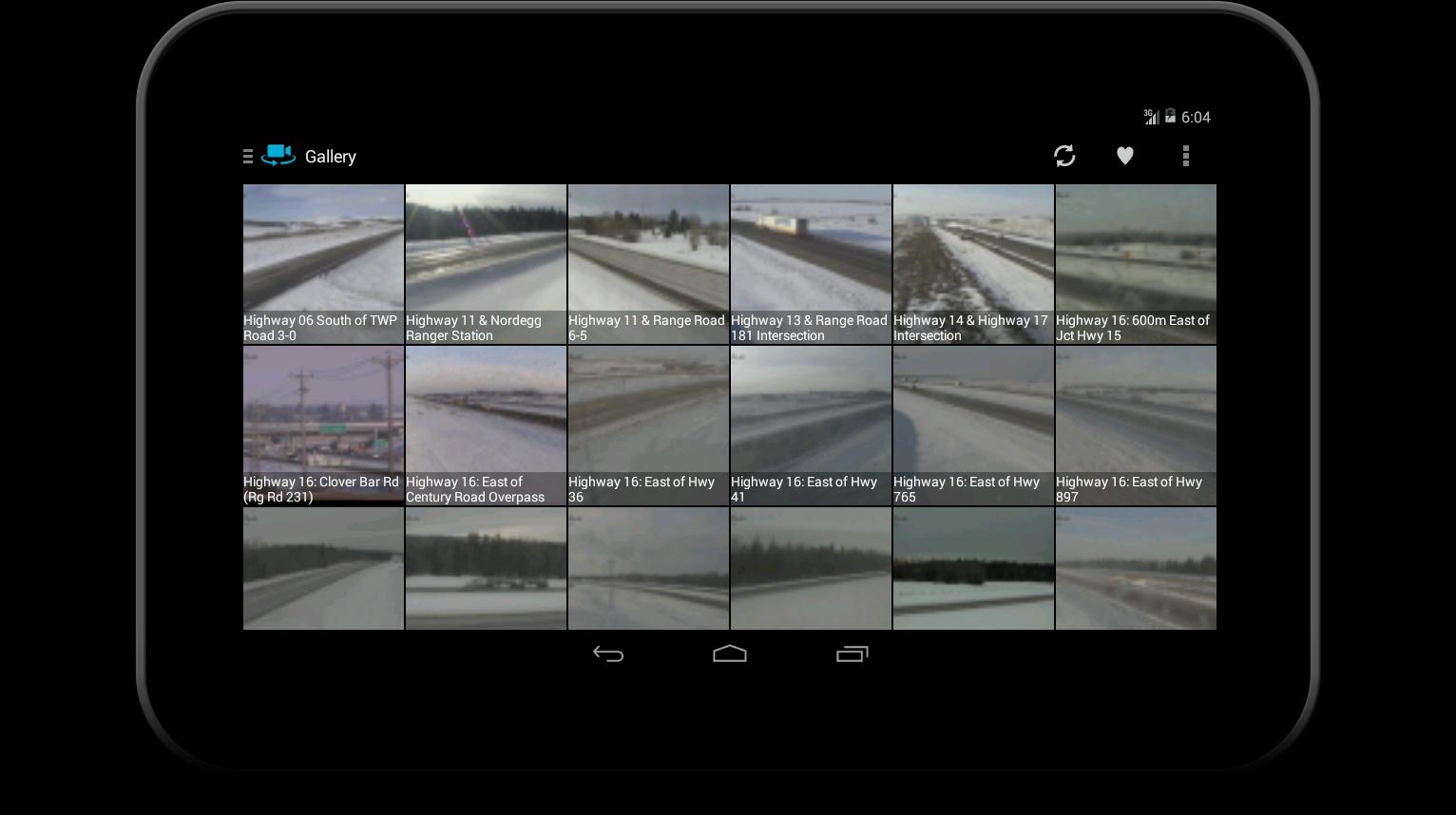Refresh the camera gallery
1456x815 pixels.
[x=1064, y=156]
